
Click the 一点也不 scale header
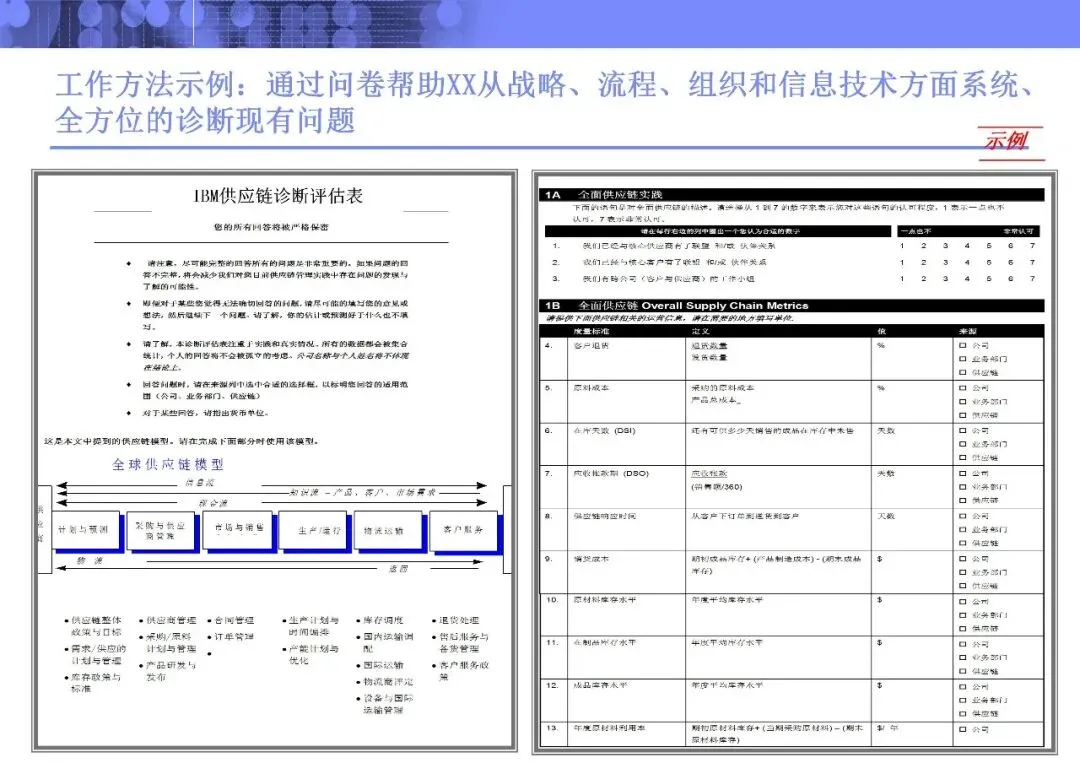(916, 231)
